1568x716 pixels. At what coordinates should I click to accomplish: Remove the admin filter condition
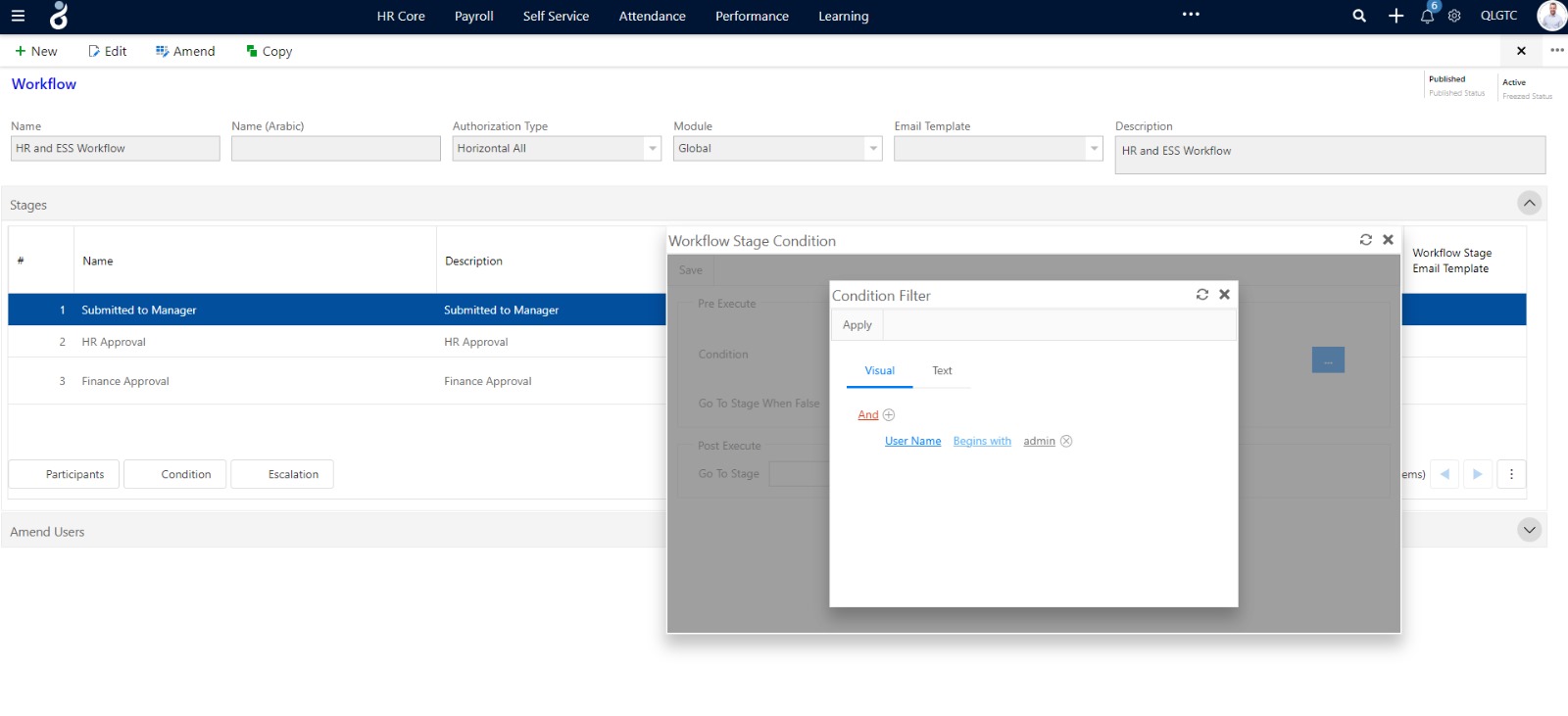click(1066, 442)
